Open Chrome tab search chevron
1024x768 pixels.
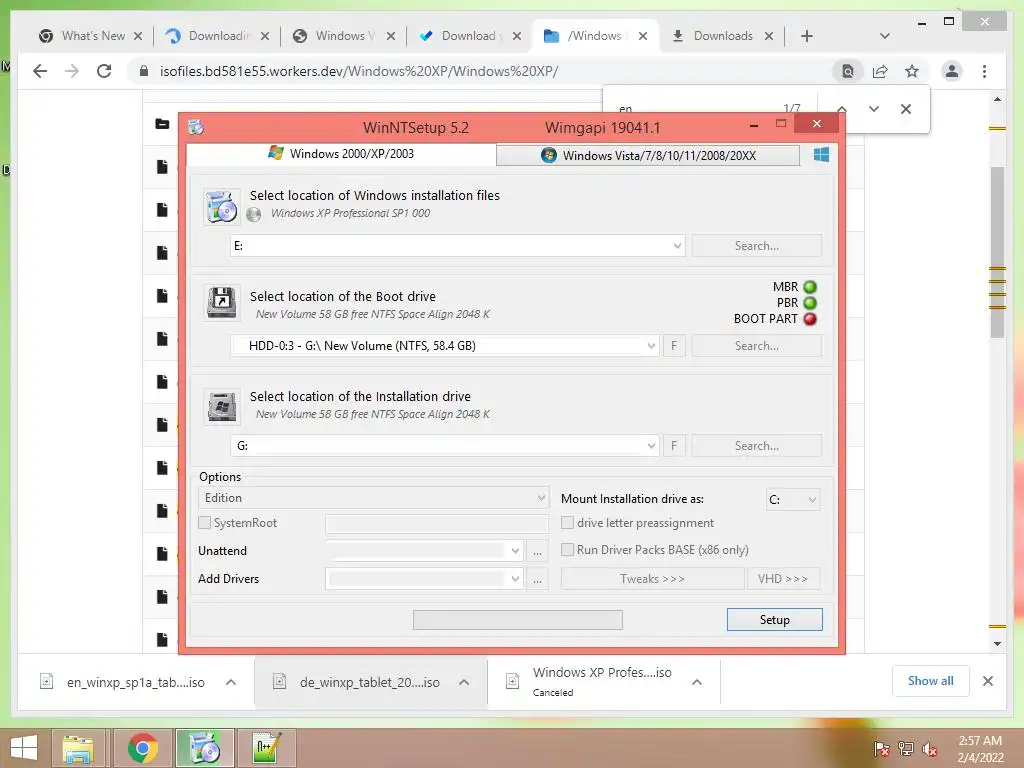[x=884, y=36]
